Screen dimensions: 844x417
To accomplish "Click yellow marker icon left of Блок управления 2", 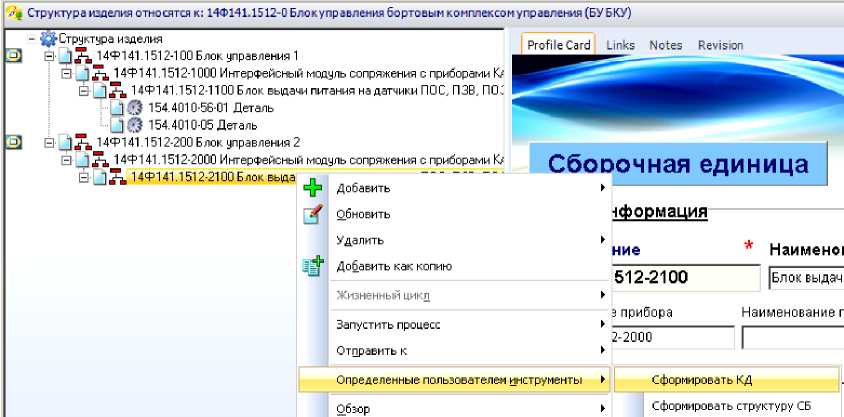I will 13,142.
